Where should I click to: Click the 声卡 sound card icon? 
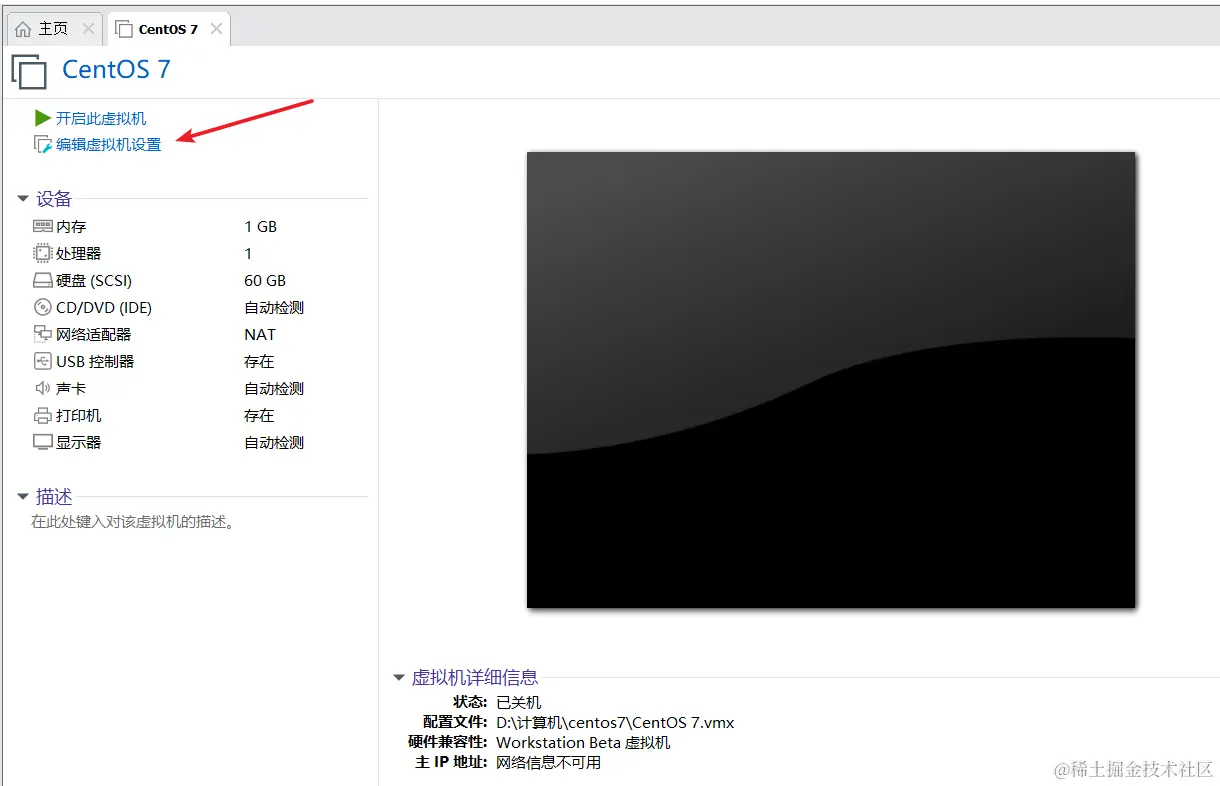point(42,388)
